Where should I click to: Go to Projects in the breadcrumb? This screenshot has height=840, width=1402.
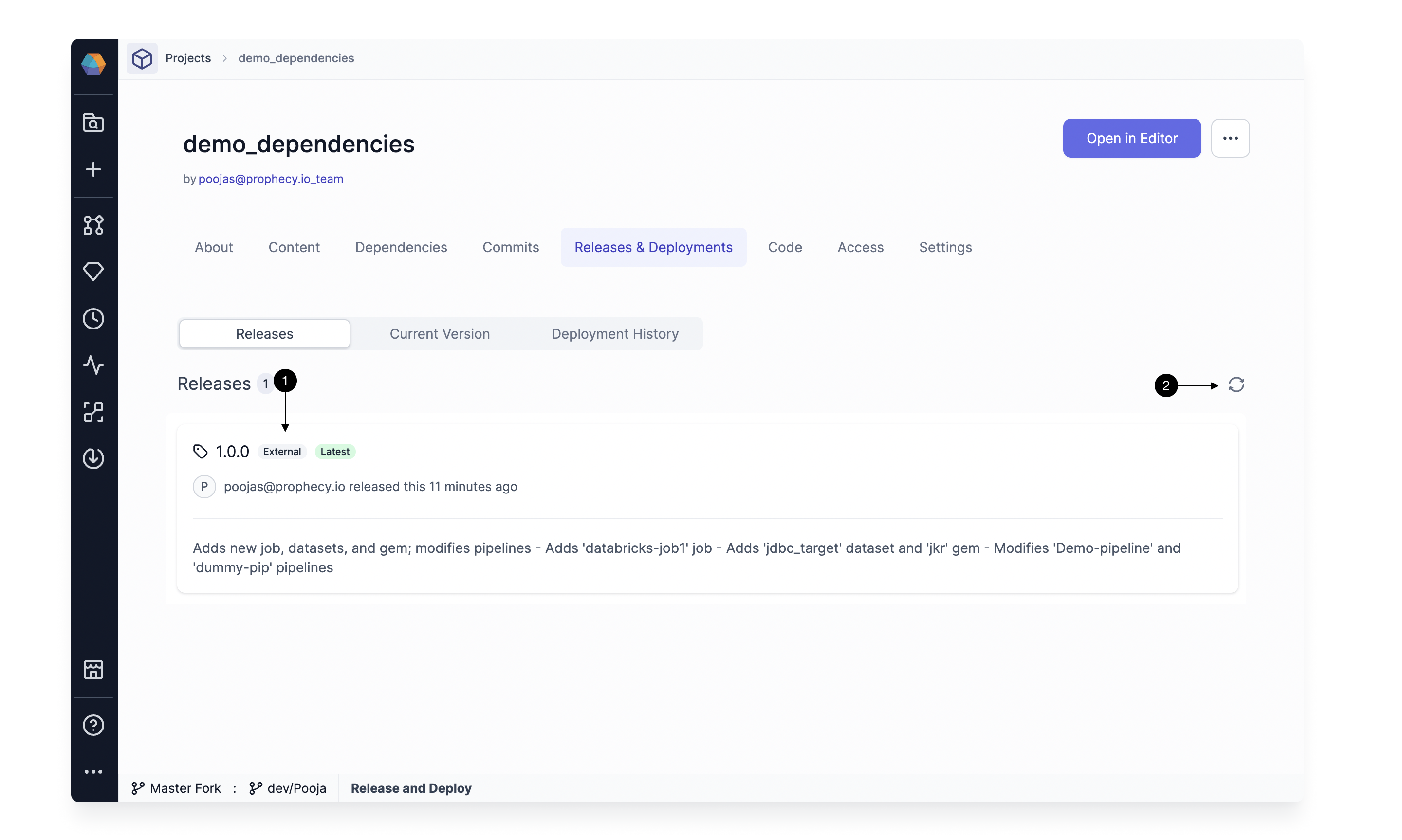tap(188, 58)
